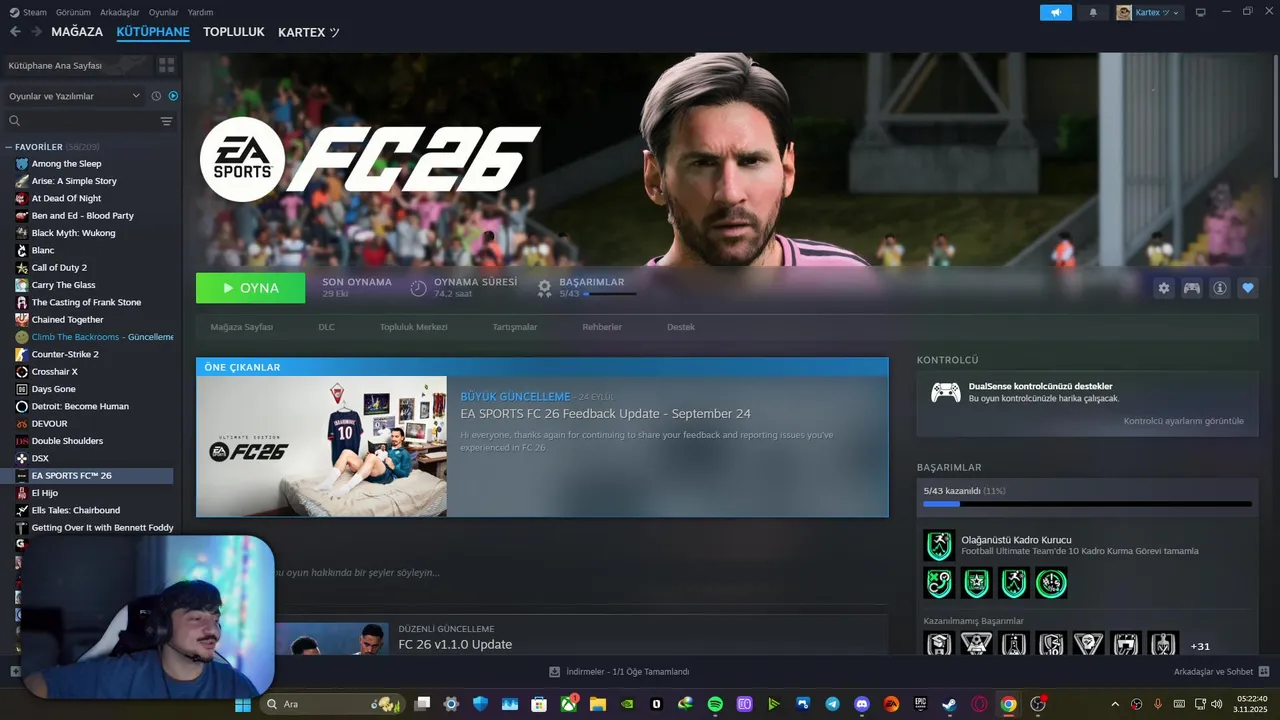Open Arkadaşlar ve Sohbet

coord(1221,672)
